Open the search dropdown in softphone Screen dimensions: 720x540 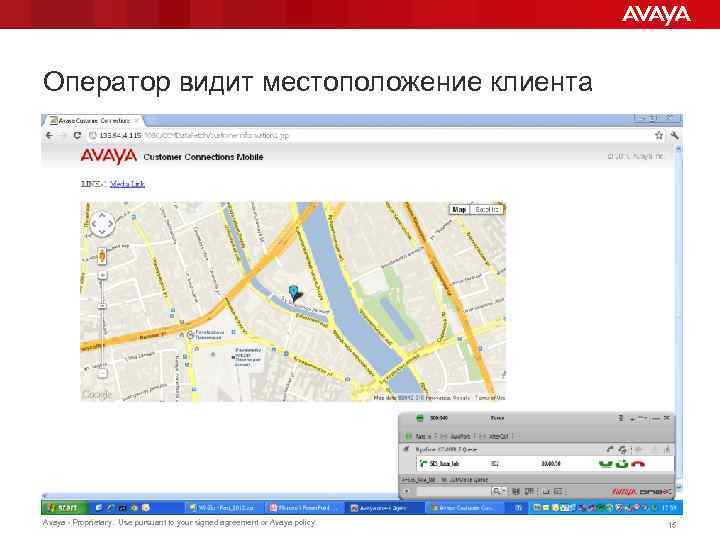499,491
